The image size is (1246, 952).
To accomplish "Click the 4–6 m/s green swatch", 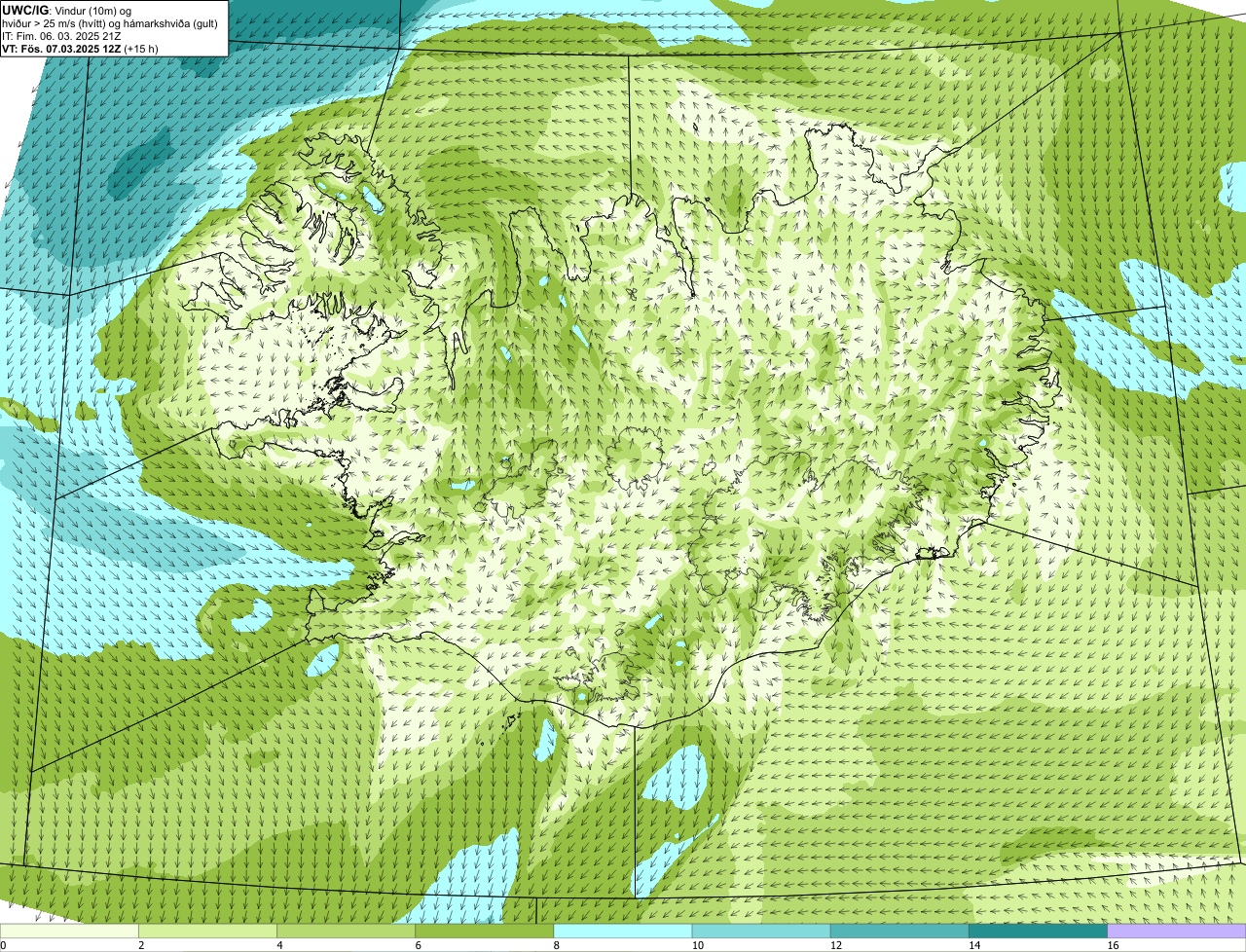I will pos(346,932).
